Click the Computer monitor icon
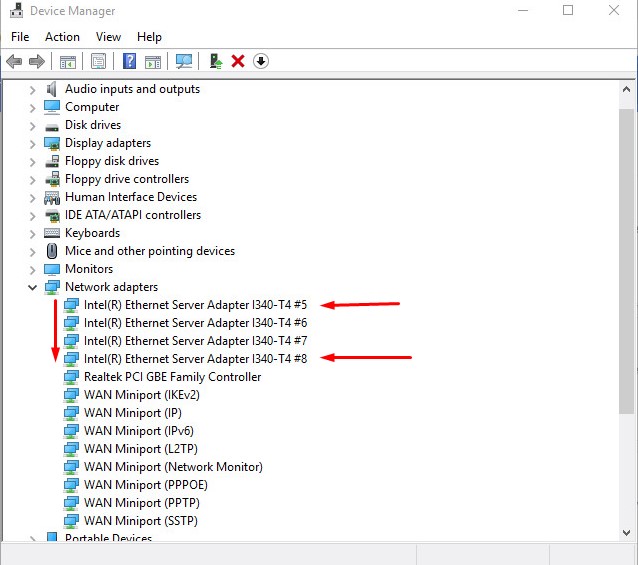 coord(52,107)
